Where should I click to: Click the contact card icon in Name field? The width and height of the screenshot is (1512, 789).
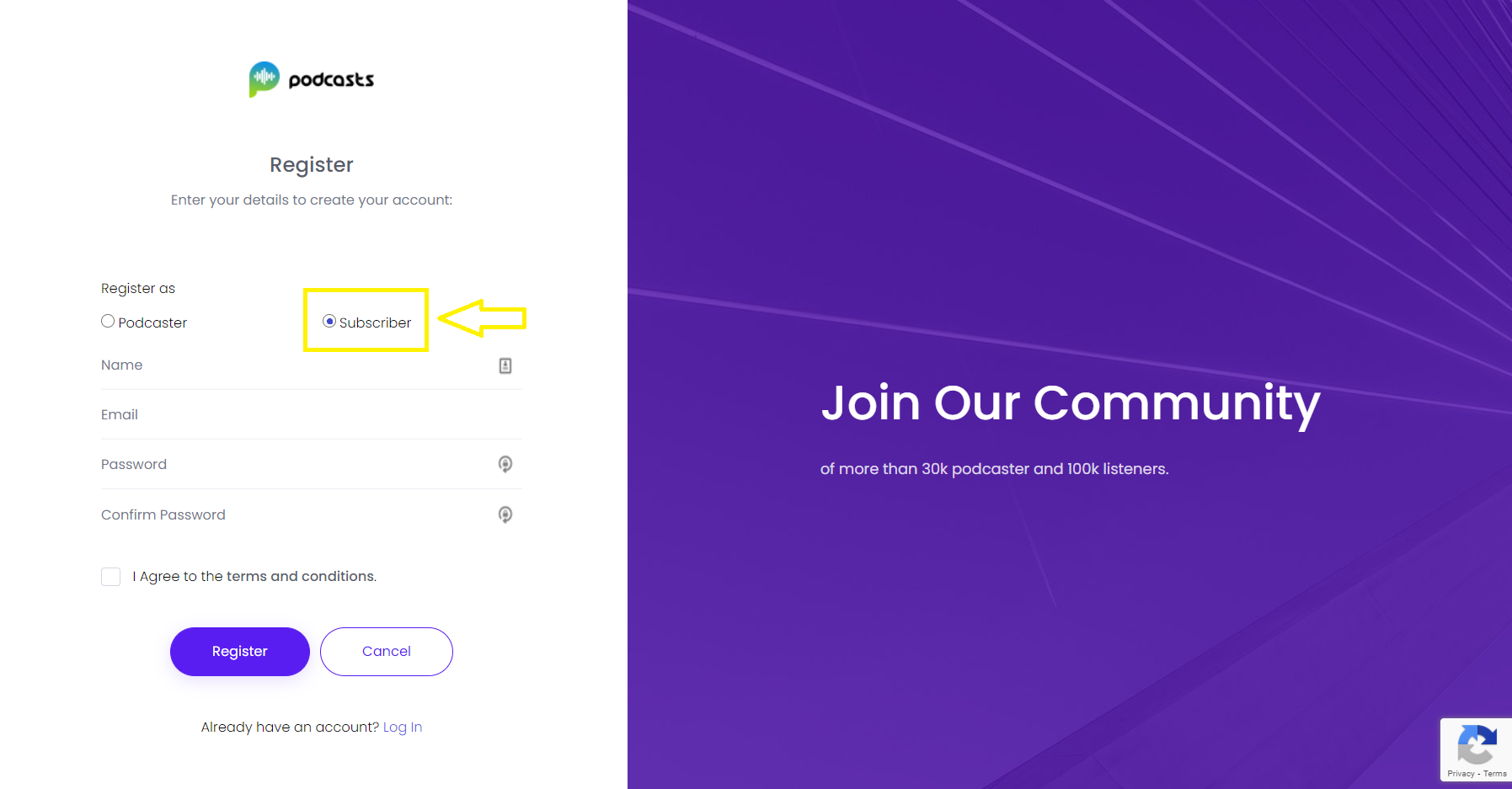505,365
